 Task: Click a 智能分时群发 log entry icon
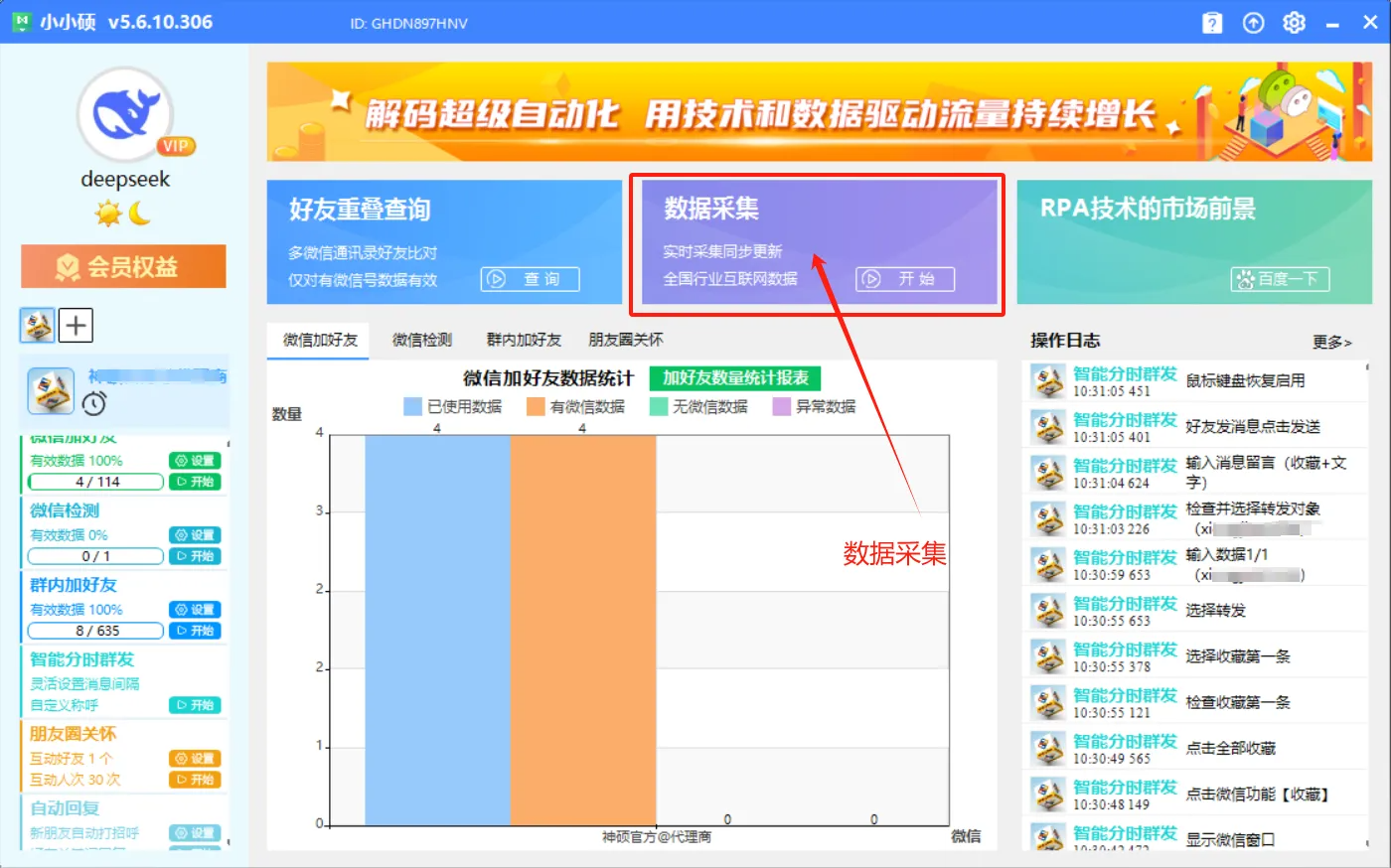coord(1049,380)
